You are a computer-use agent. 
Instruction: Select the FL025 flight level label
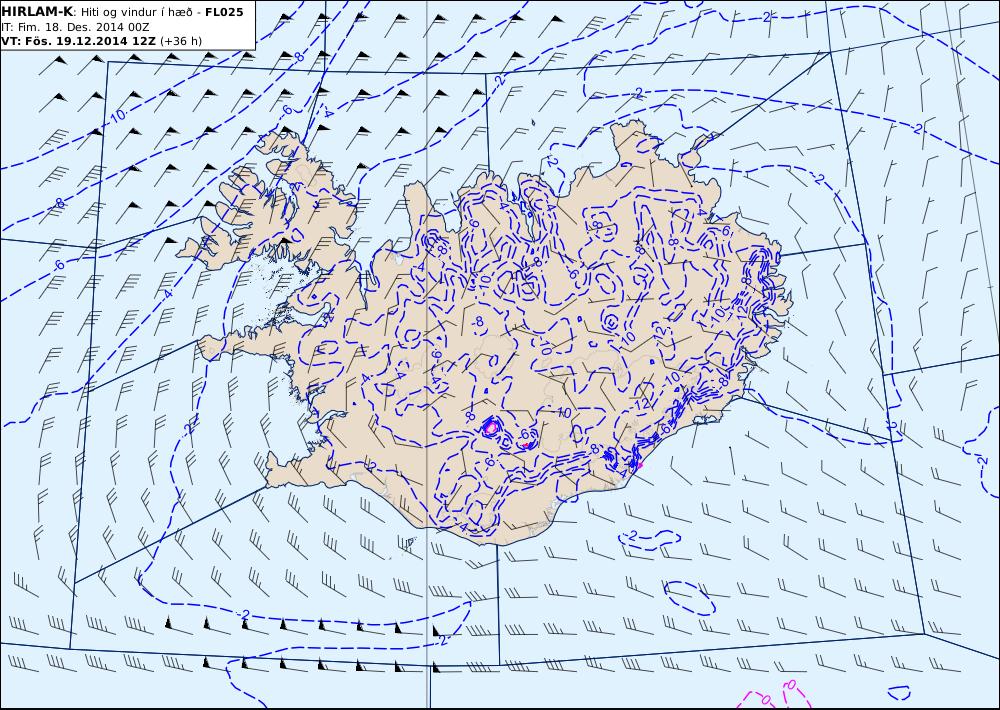coord(224,12)
